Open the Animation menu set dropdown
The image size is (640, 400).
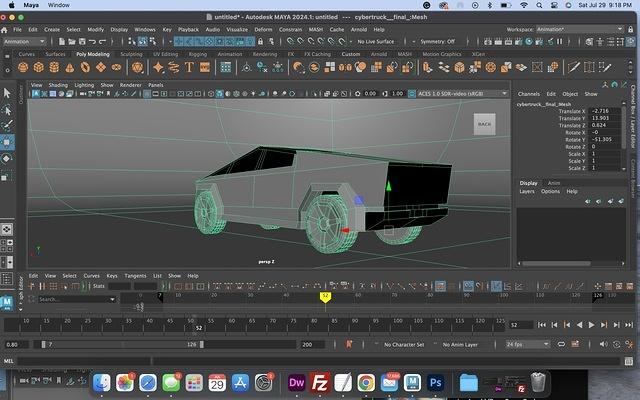click(24, 42)
